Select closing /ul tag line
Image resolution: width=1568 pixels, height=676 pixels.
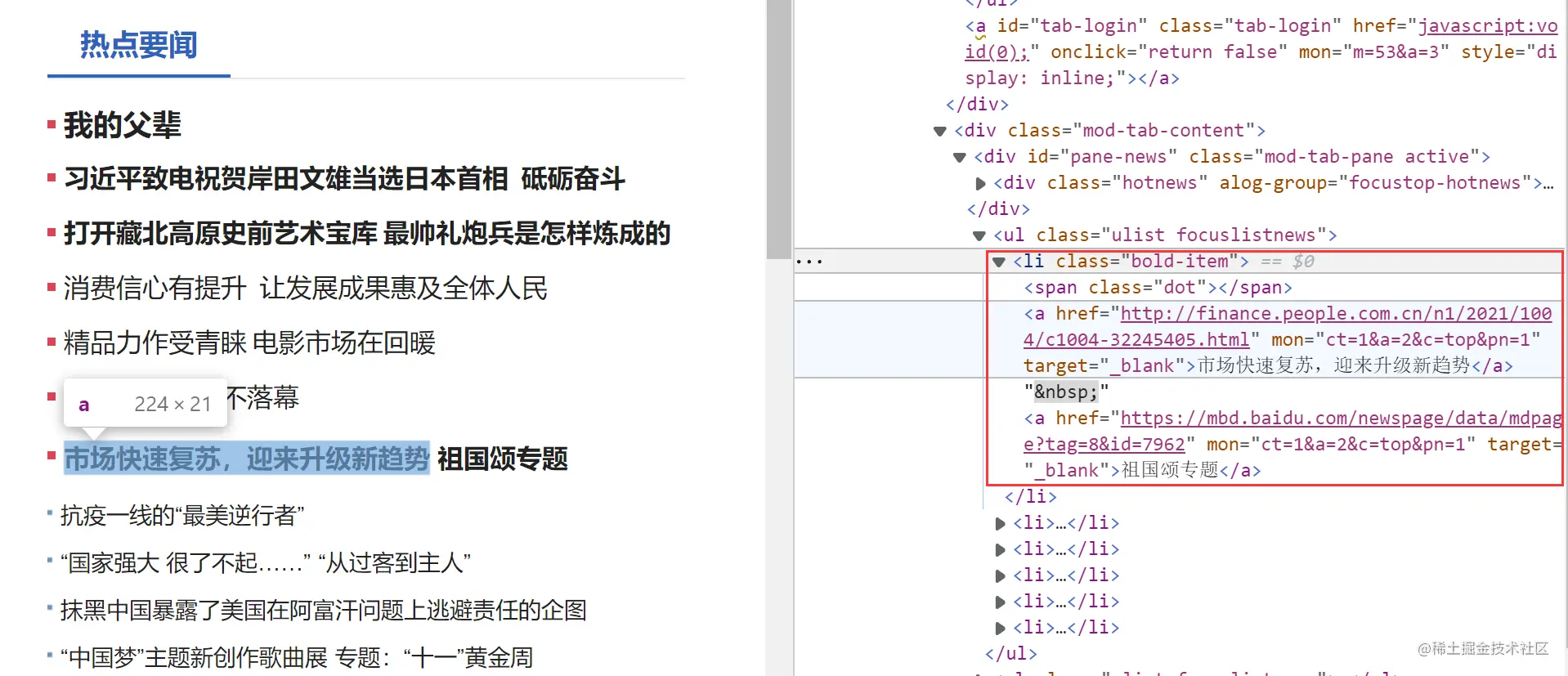[x=1010, y=654]
